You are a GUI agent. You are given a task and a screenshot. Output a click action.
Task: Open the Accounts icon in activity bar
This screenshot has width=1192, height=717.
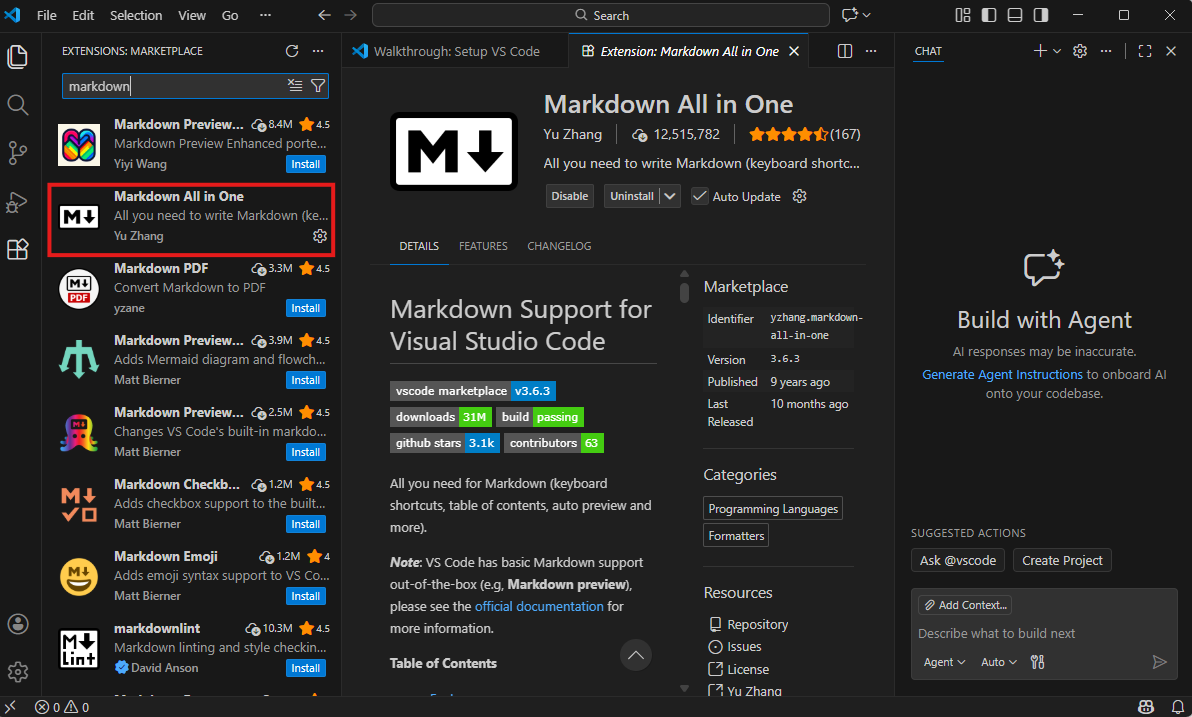(17, 624)
